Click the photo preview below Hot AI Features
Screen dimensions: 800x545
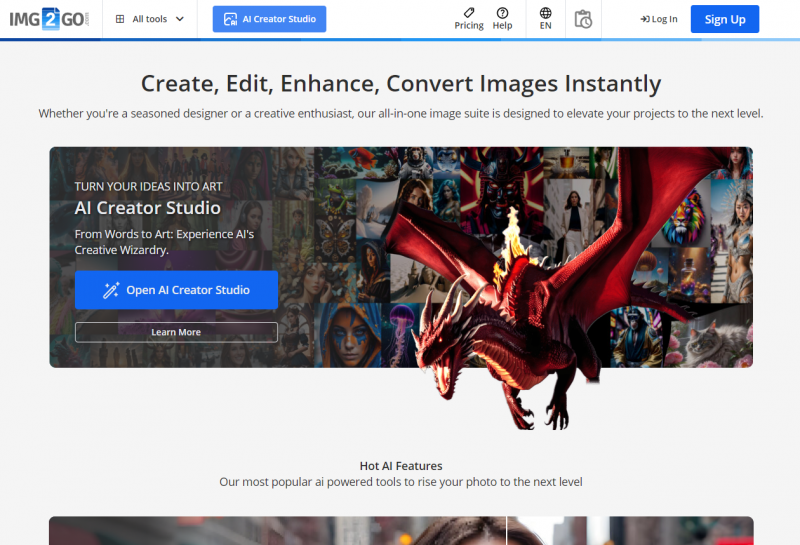tap(400, 530)
